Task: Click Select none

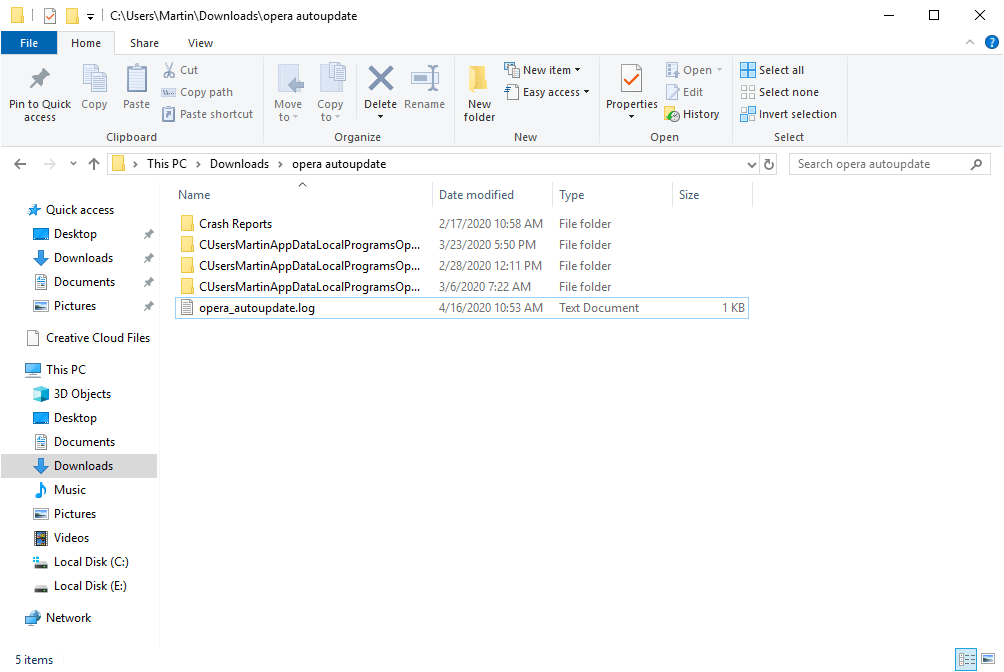Action: (779, 92)
